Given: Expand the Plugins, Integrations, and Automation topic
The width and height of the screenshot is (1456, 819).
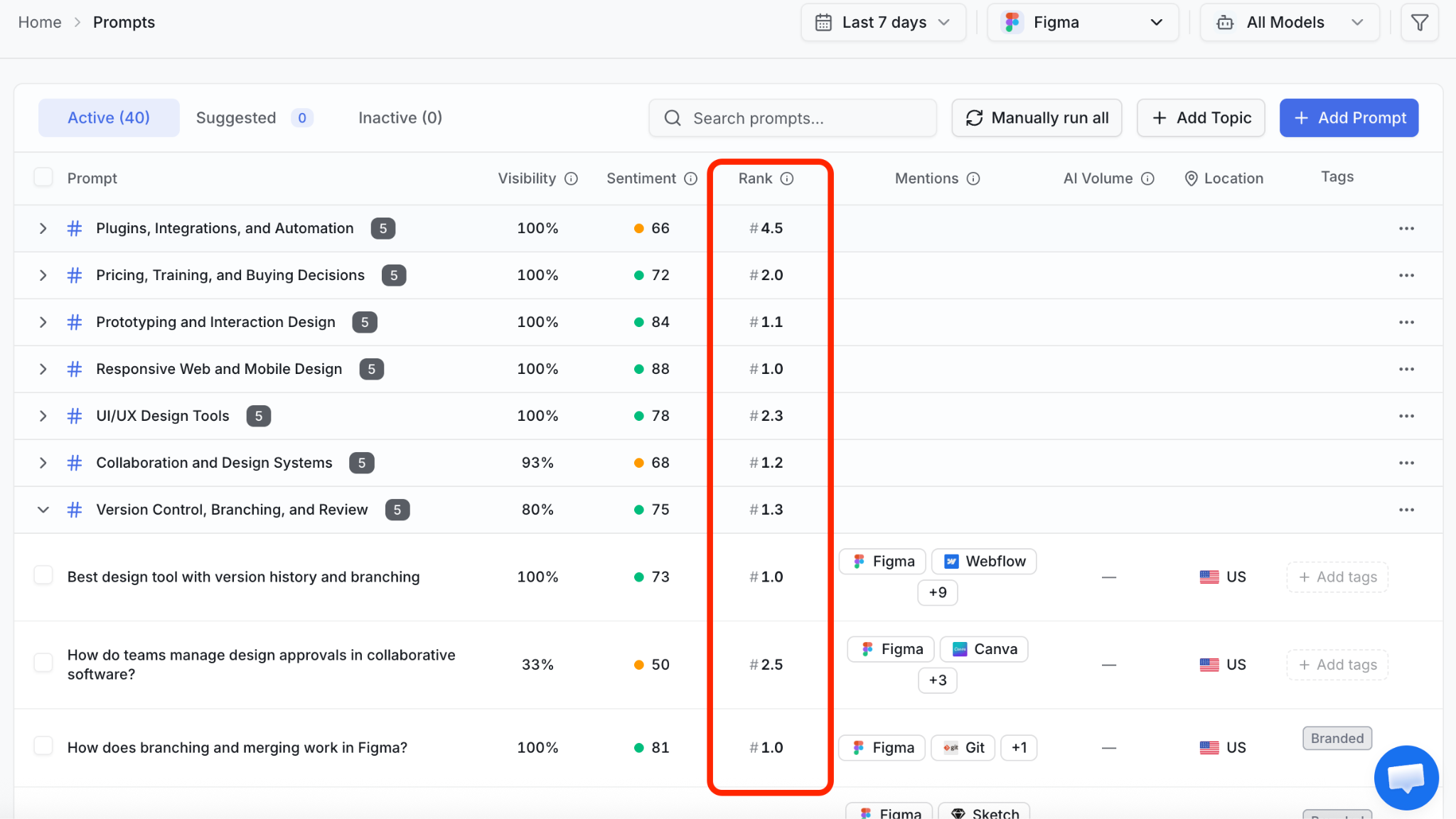Looking at the screenshot, I should point(43,228).
